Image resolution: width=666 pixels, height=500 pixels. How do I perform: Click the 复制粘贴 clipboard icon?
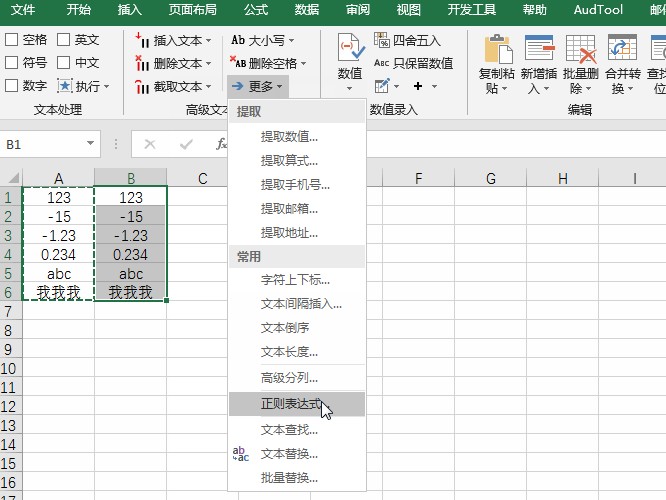click(x=499, y=48)
